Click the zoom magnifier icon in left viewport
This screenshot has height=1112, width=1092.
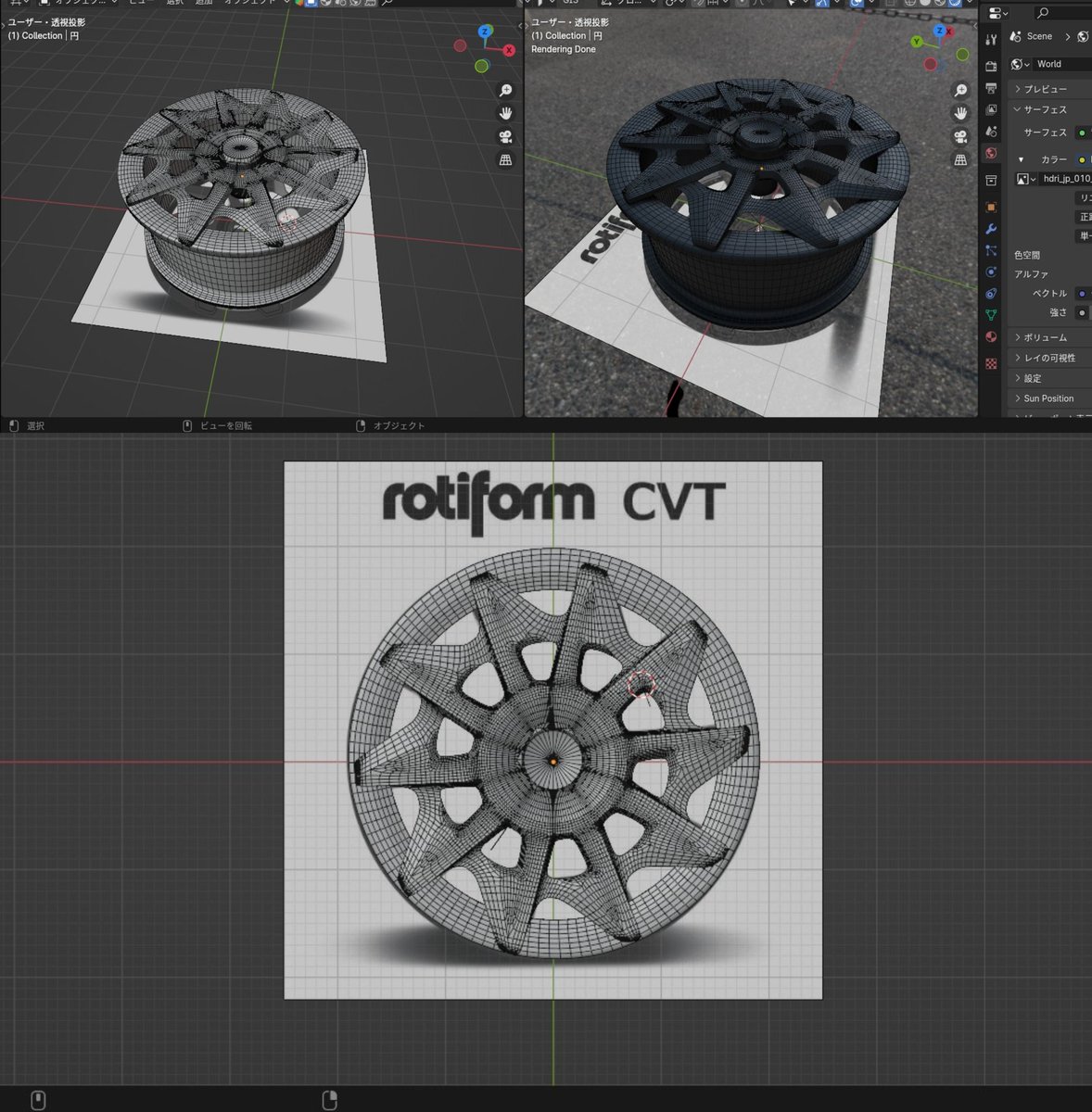(505, 90)
